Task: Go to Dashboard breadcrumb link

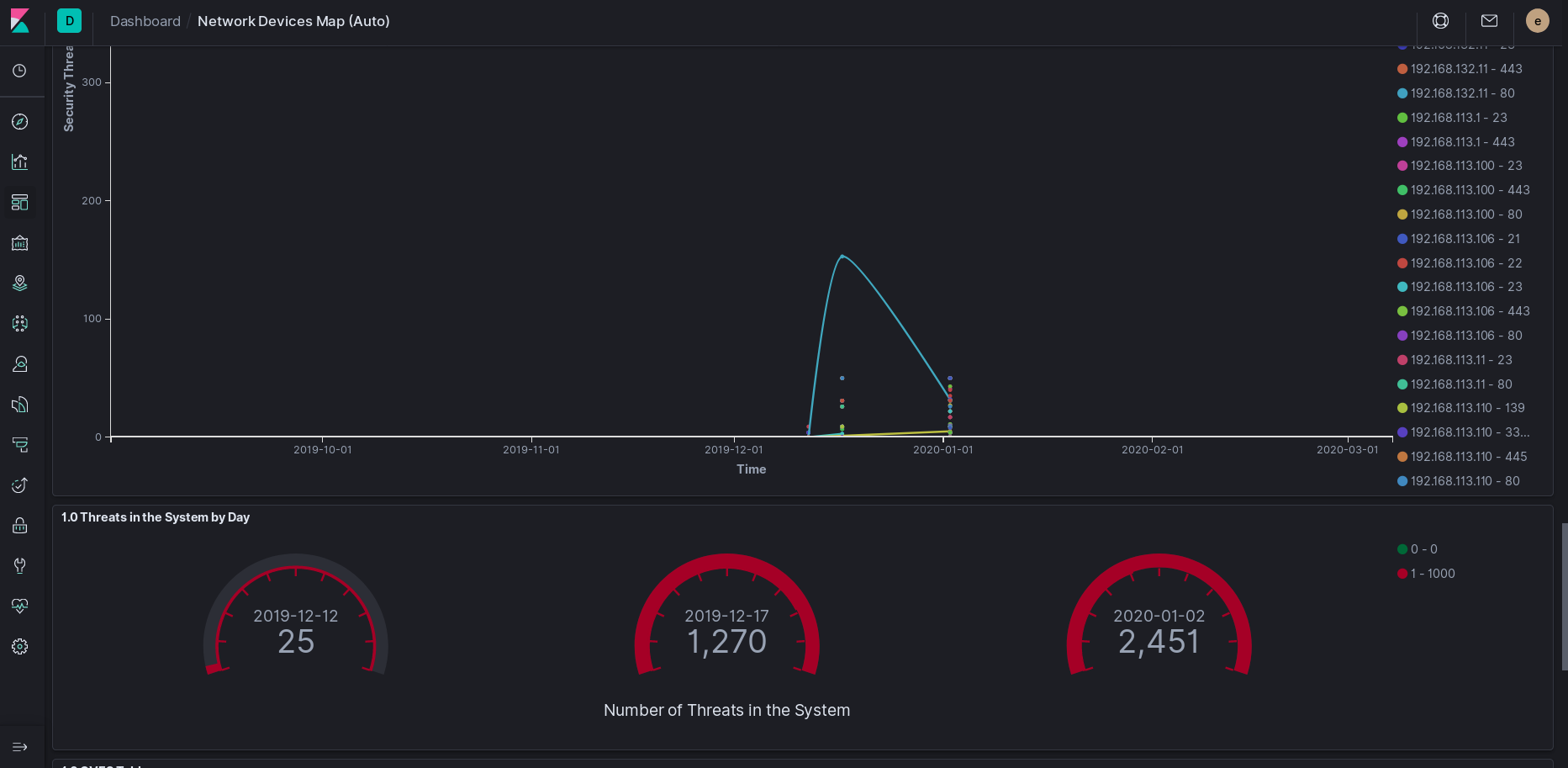Action: point(145,21)
